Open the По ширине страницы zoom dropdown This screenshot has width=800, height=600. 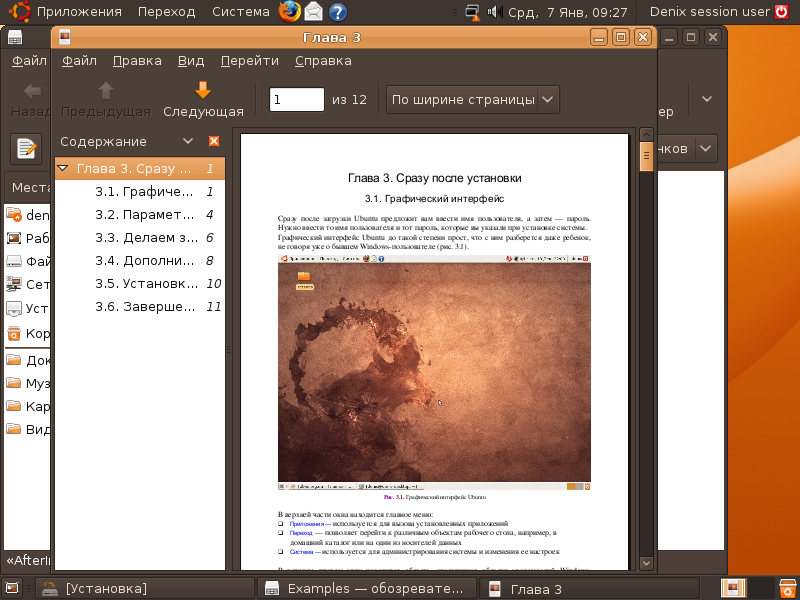click(472, 99)
